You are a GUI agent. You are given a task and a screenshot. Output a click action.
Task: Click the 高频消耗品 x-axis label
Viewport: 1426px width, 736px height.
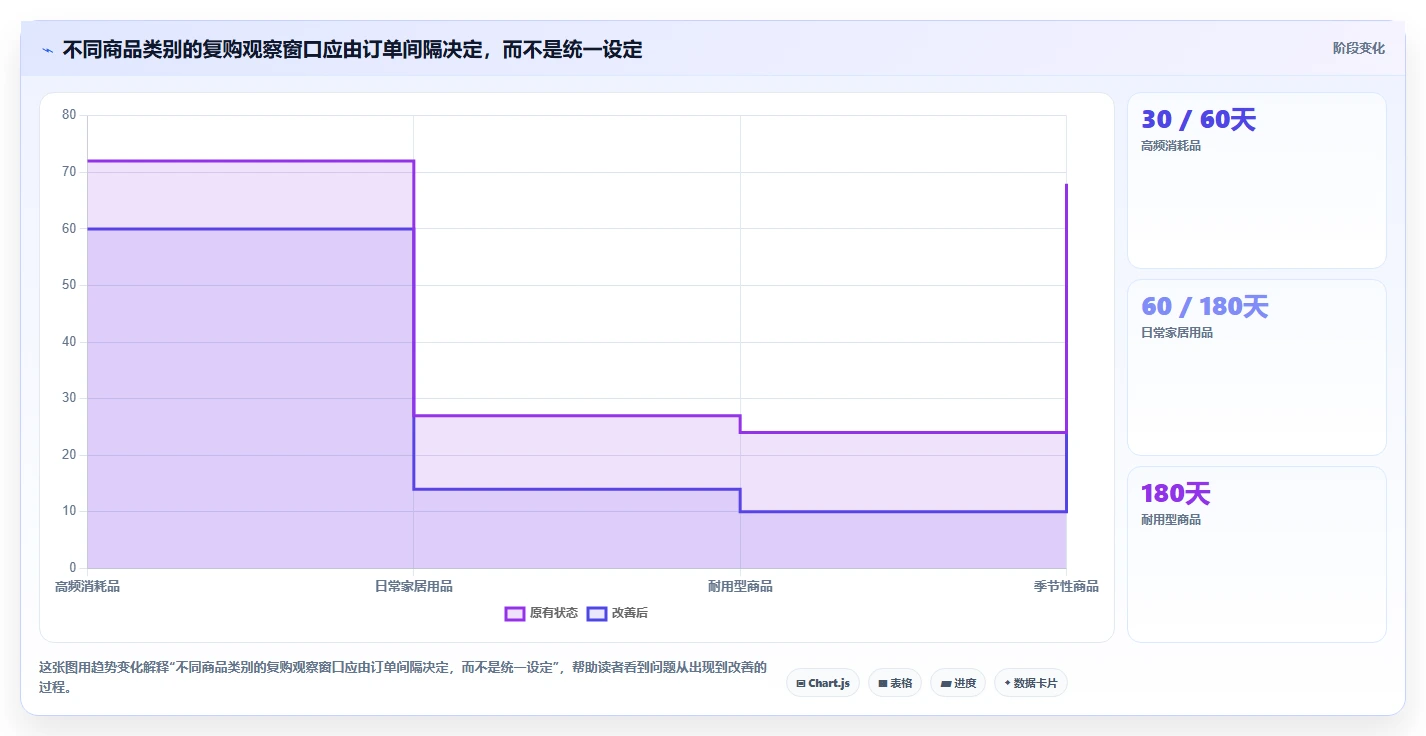coord(87,586)
